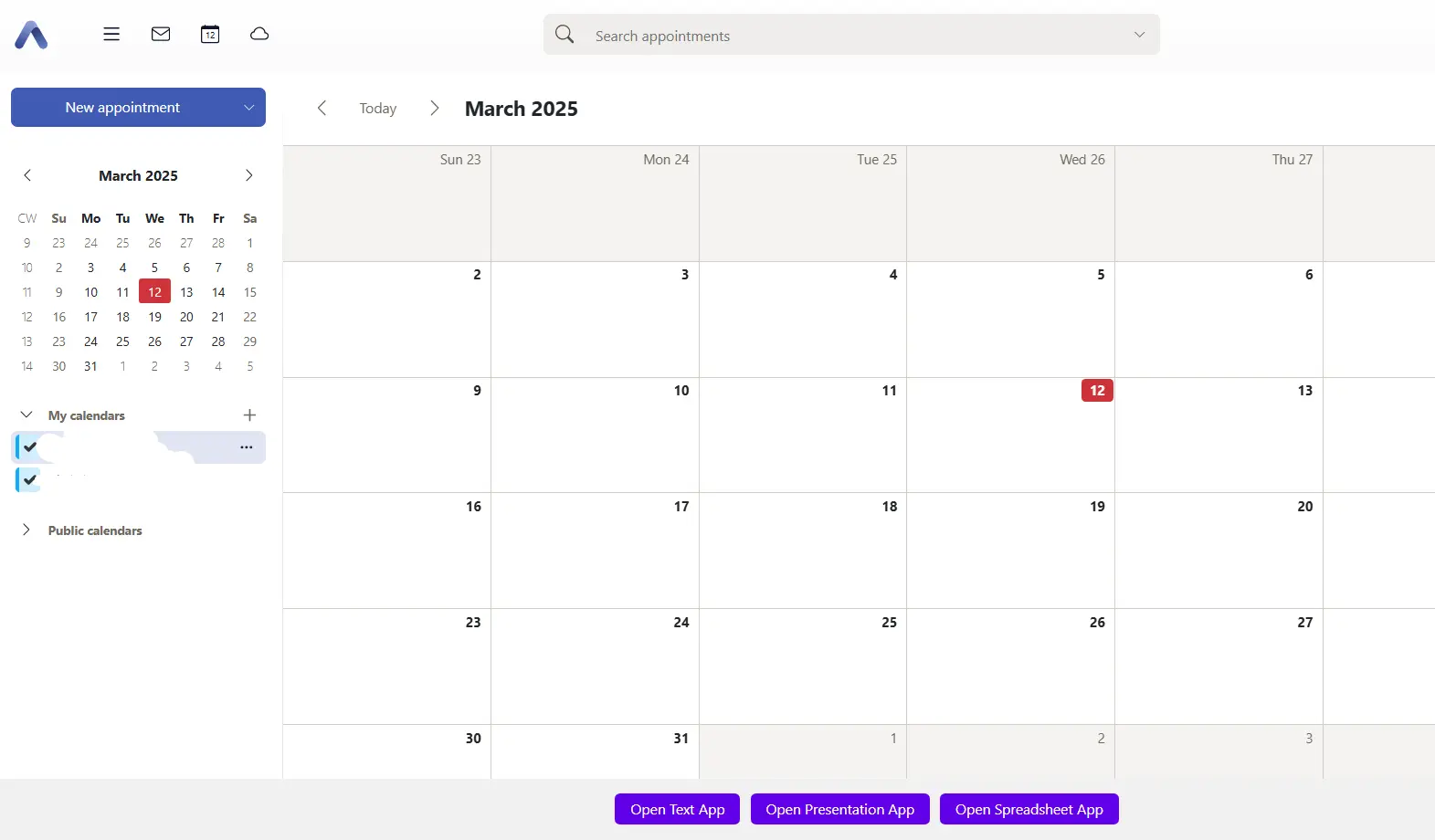Open the cloud storage icon
1435x840 pixels.
coord(259,34)
